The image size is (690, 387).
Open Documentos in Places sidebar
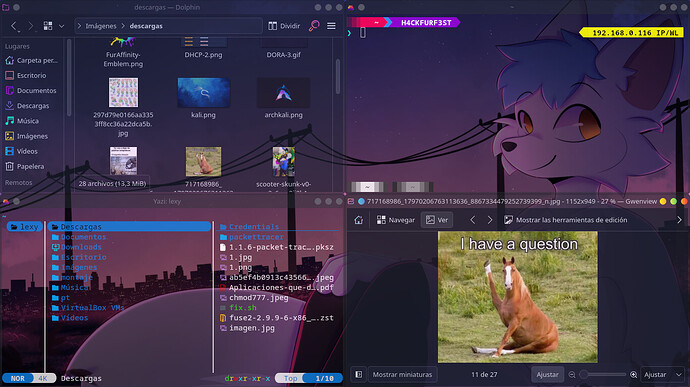point(32,90)
